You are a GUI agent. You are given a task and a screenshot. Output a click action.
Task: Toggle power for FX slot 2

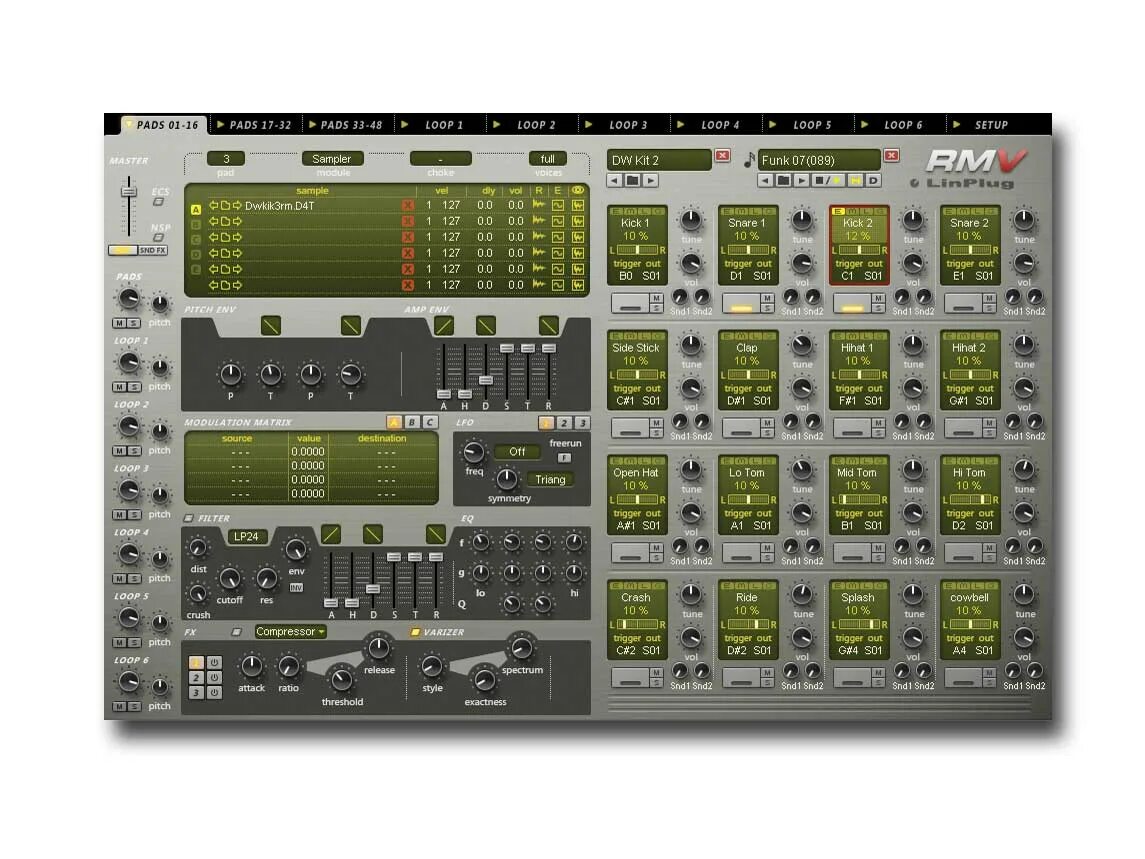[x=214, y=678]
